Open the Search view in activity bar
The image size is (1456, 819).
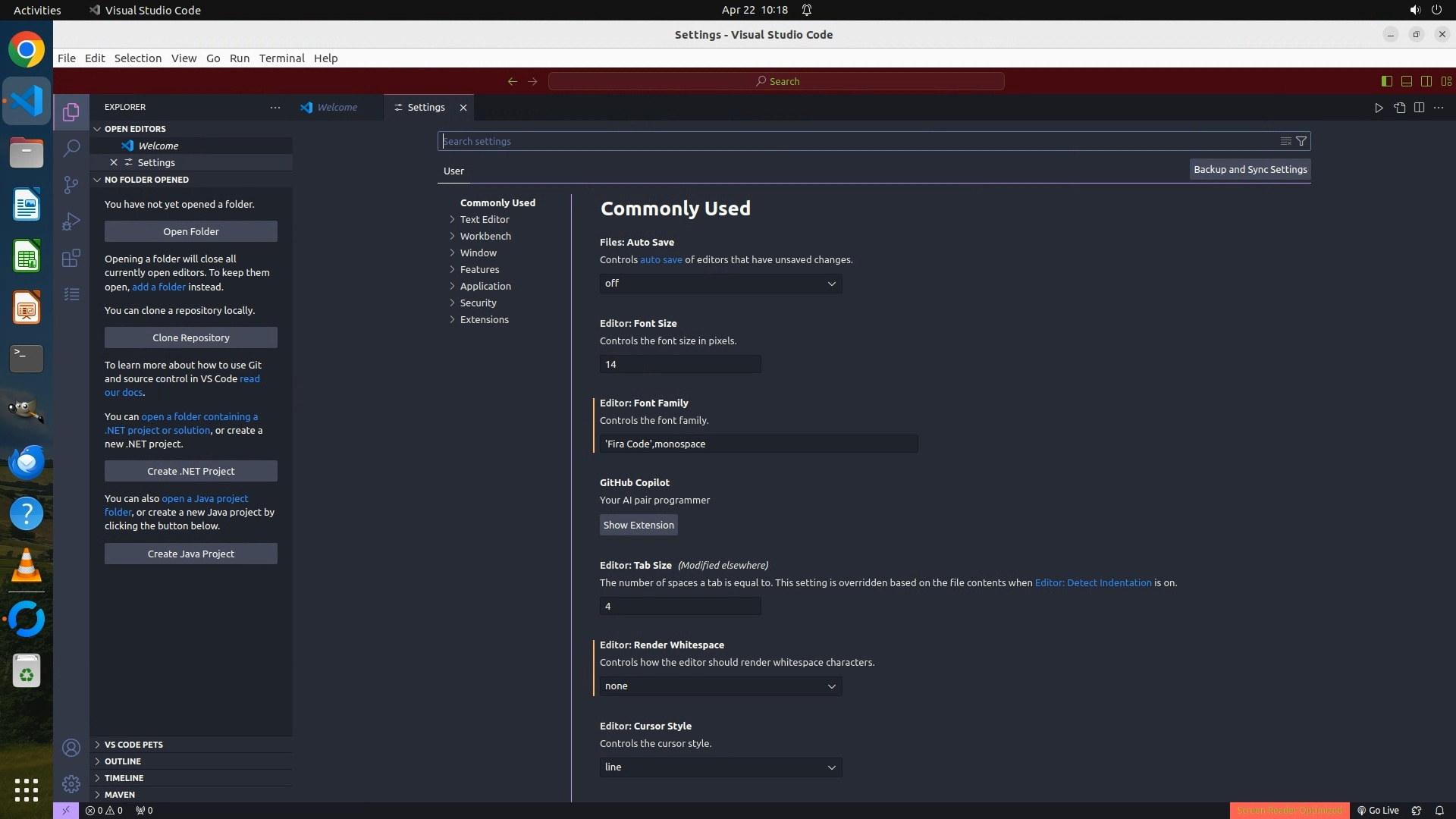(x=71, y=148)
